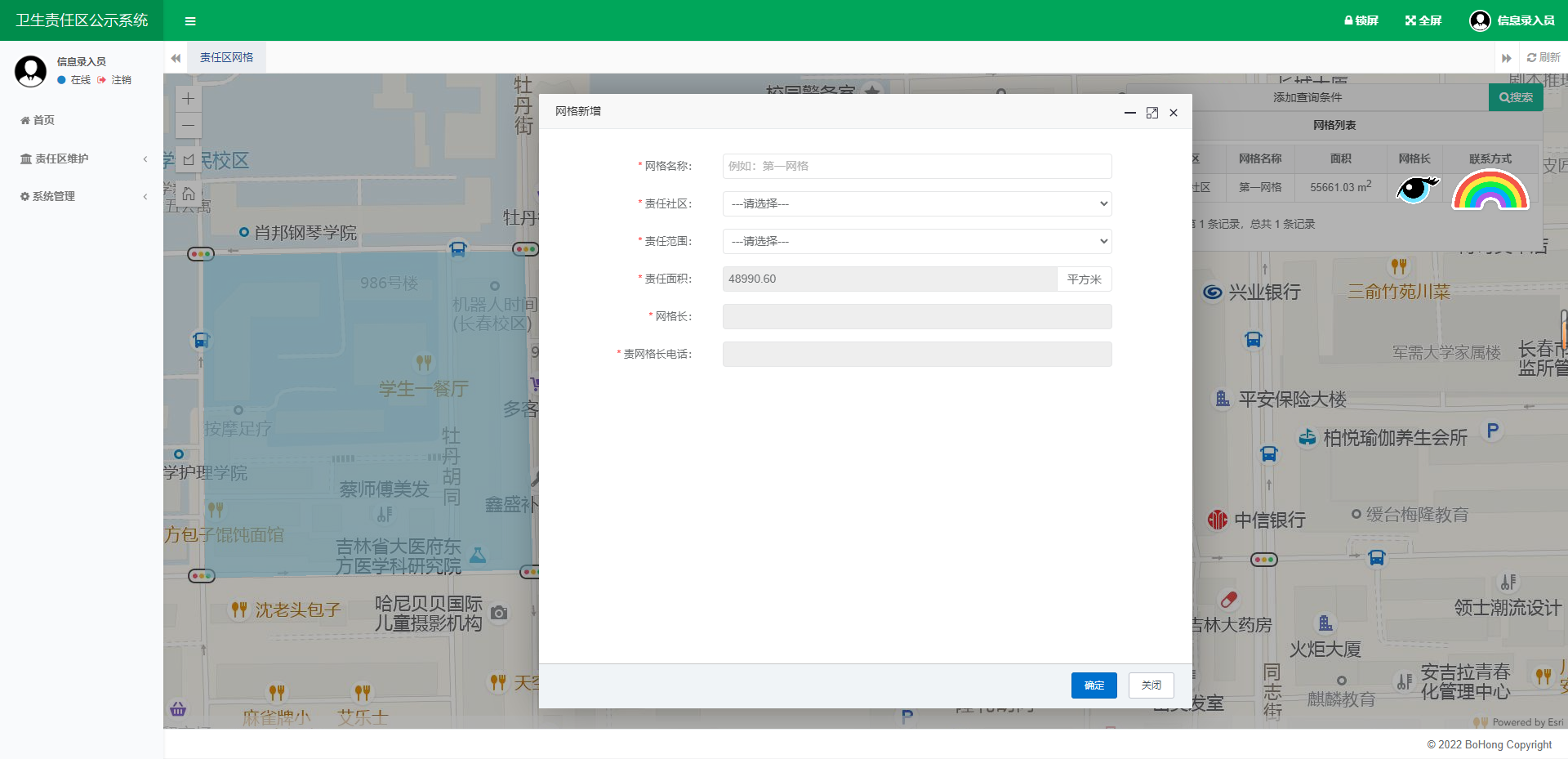The height and width of the screenshot is (759, 1568).
Task: Click the 网格长 column header
Action: tap(1414, 158)
